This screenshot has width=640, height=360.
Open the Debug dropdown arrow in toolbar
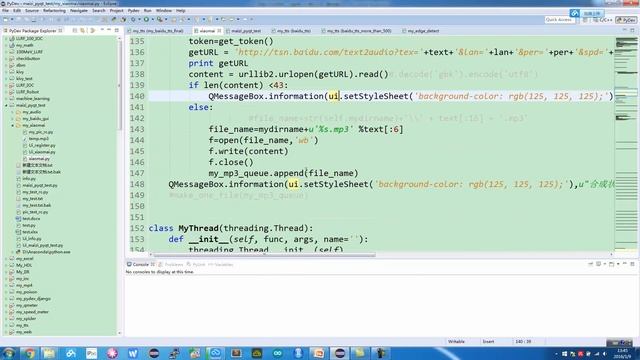(x=139, y=19)
